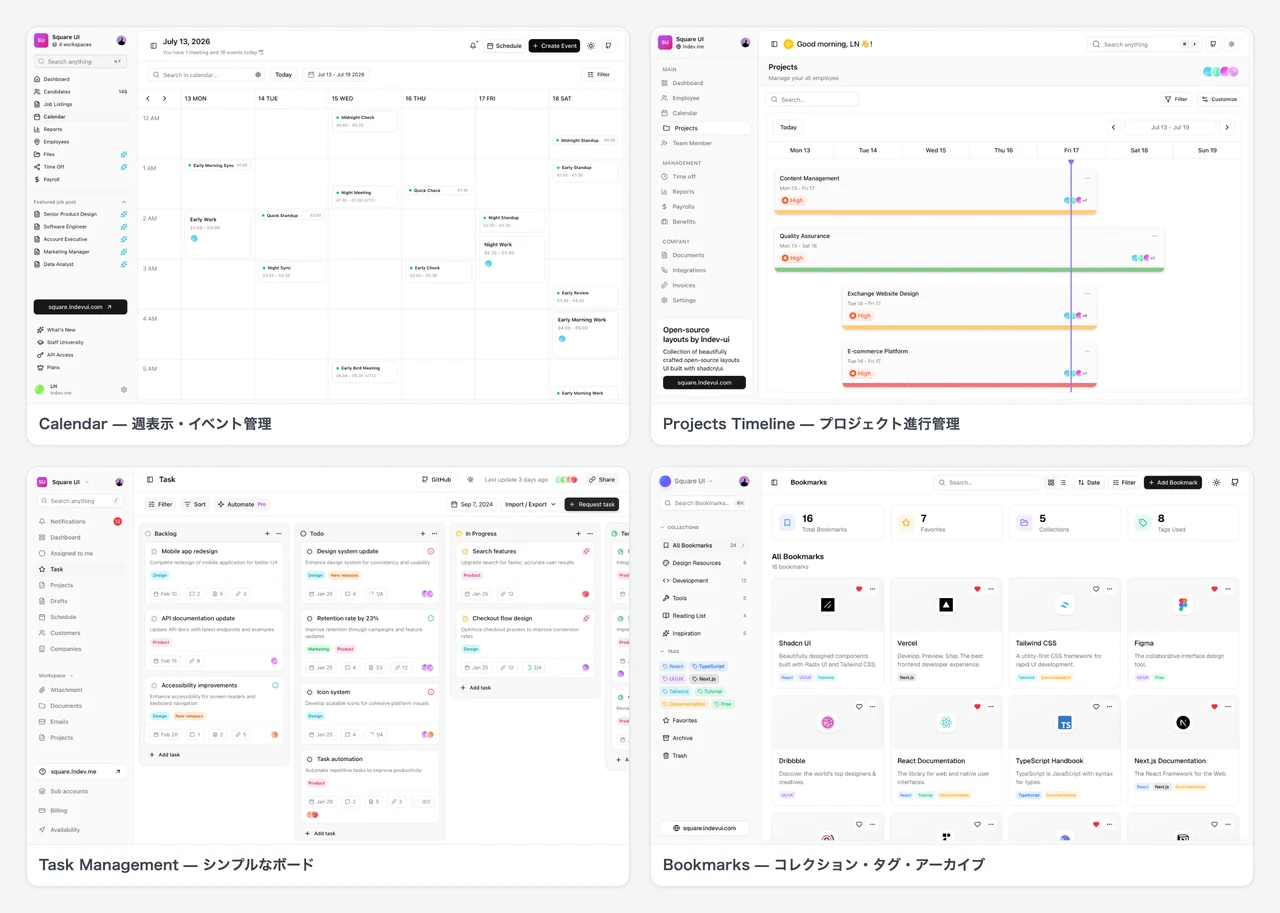
Task: Collapse Collections section in Bookmarks sidebar
Action: click(x=662, y=527)
